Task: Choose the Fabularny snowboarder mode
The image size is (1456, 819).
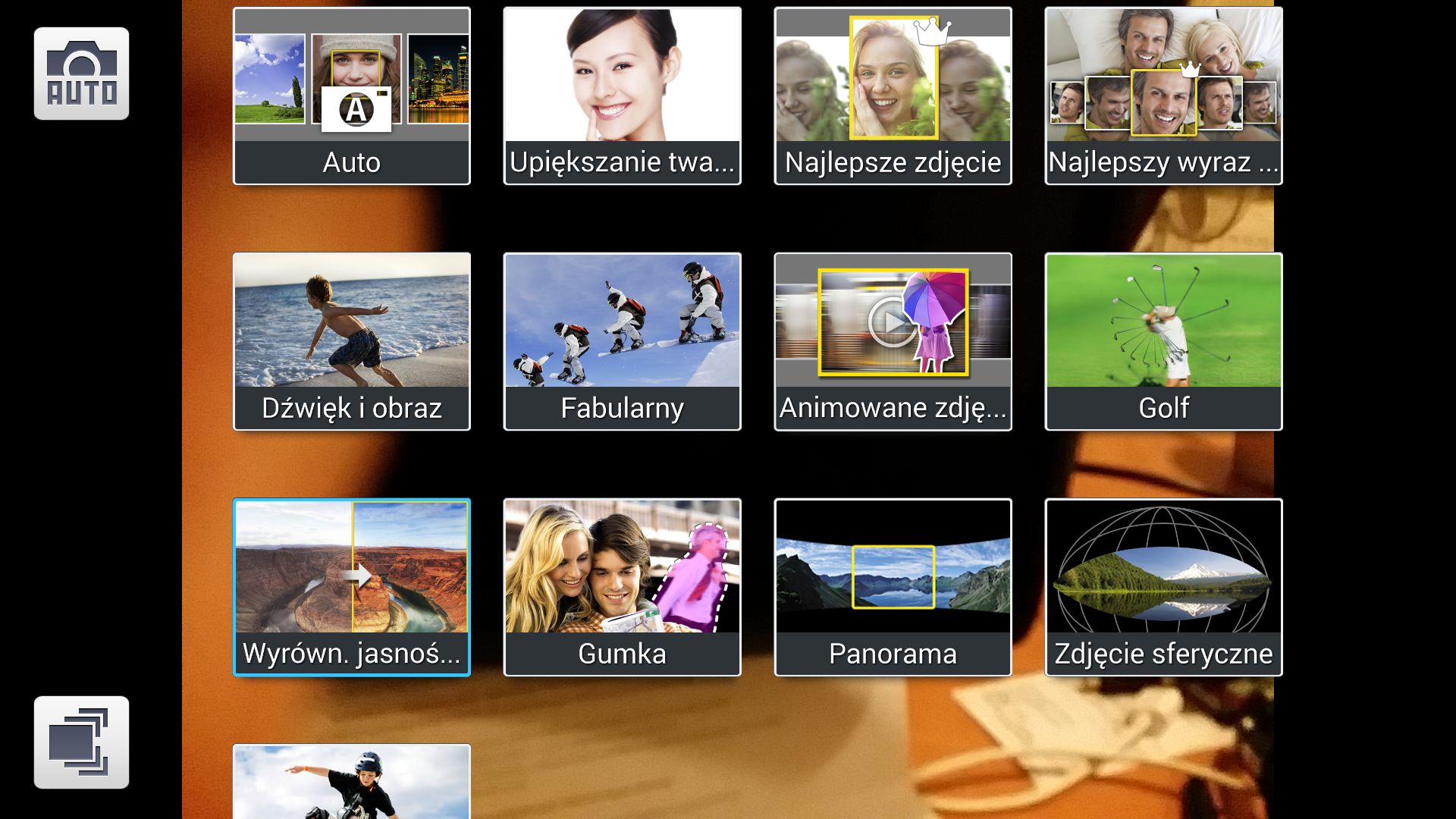Action: click(622, 326)
